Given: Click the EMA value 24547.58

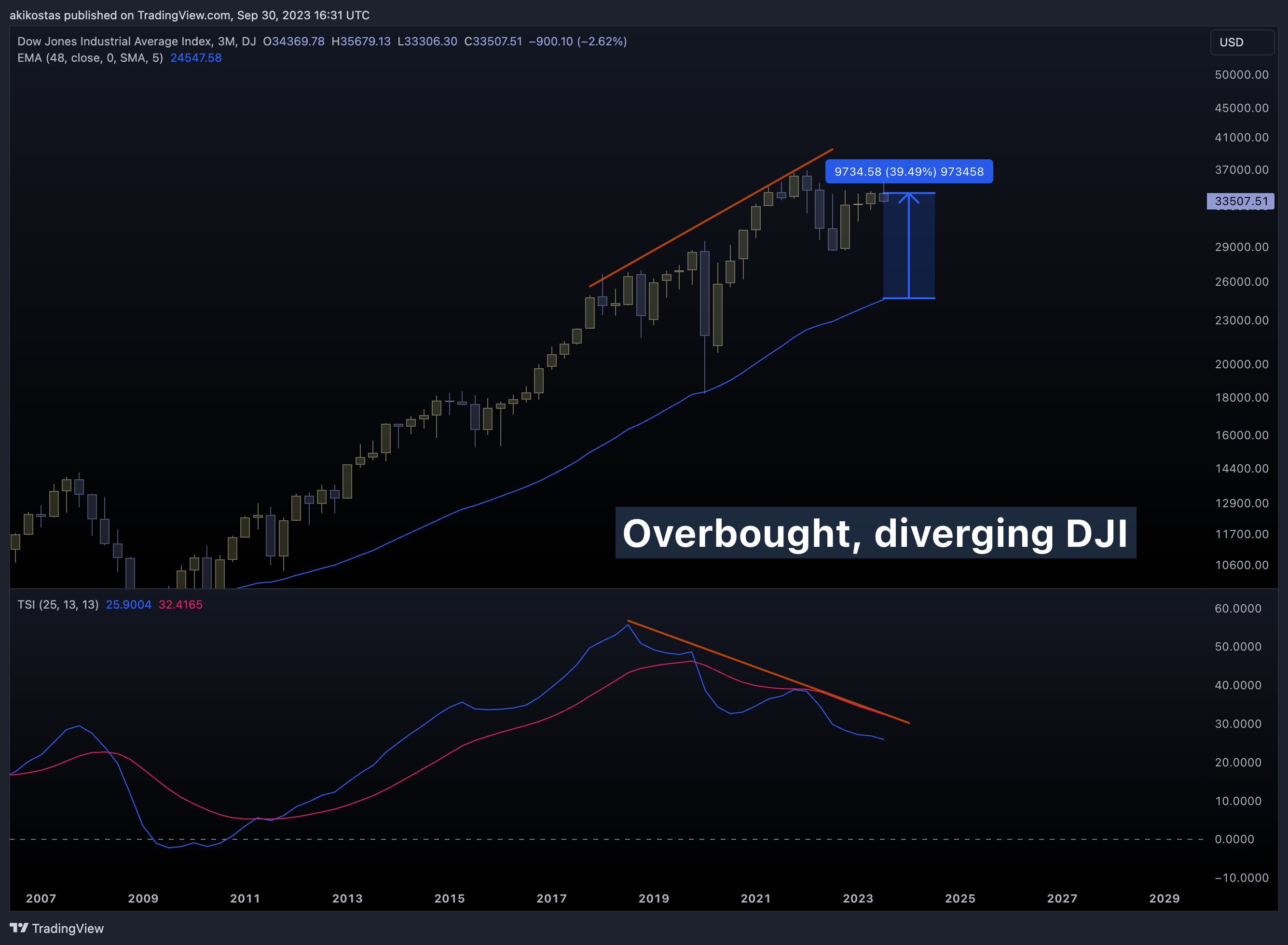Looking at the screenshot, I should (196, 58).
